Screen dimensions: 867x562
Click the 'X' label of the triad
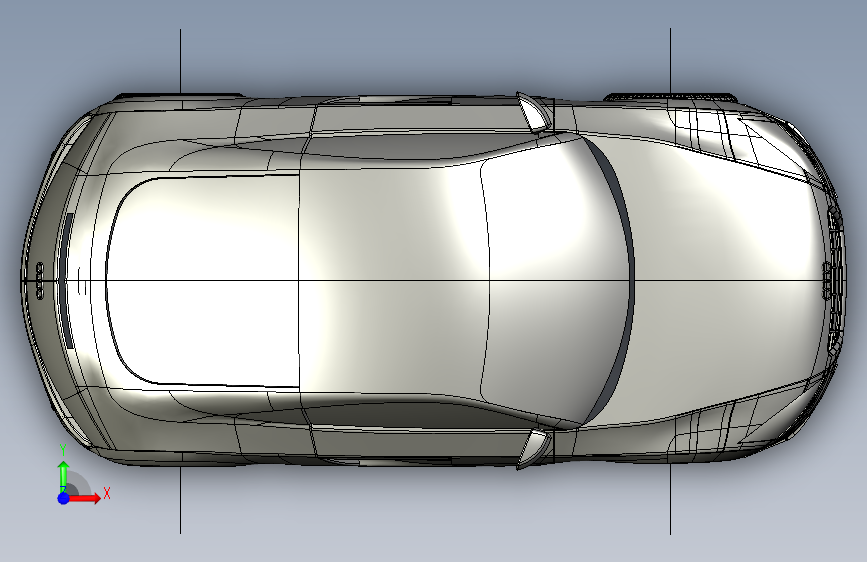[x=107, y=493]
